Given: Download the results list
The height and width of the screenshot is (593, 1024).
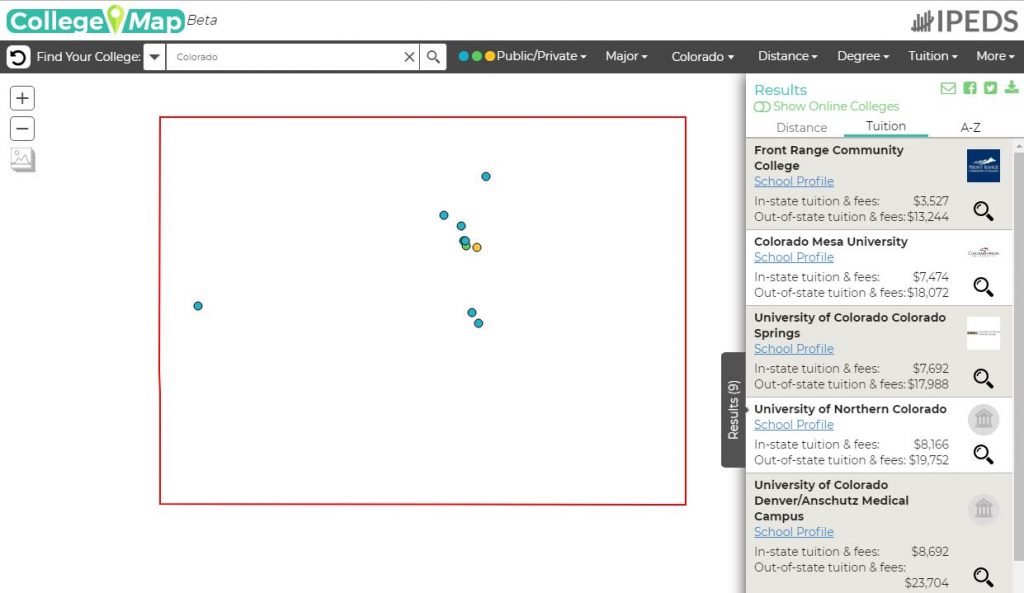Looking at the screenshot, I should [x=1011, y=88].
